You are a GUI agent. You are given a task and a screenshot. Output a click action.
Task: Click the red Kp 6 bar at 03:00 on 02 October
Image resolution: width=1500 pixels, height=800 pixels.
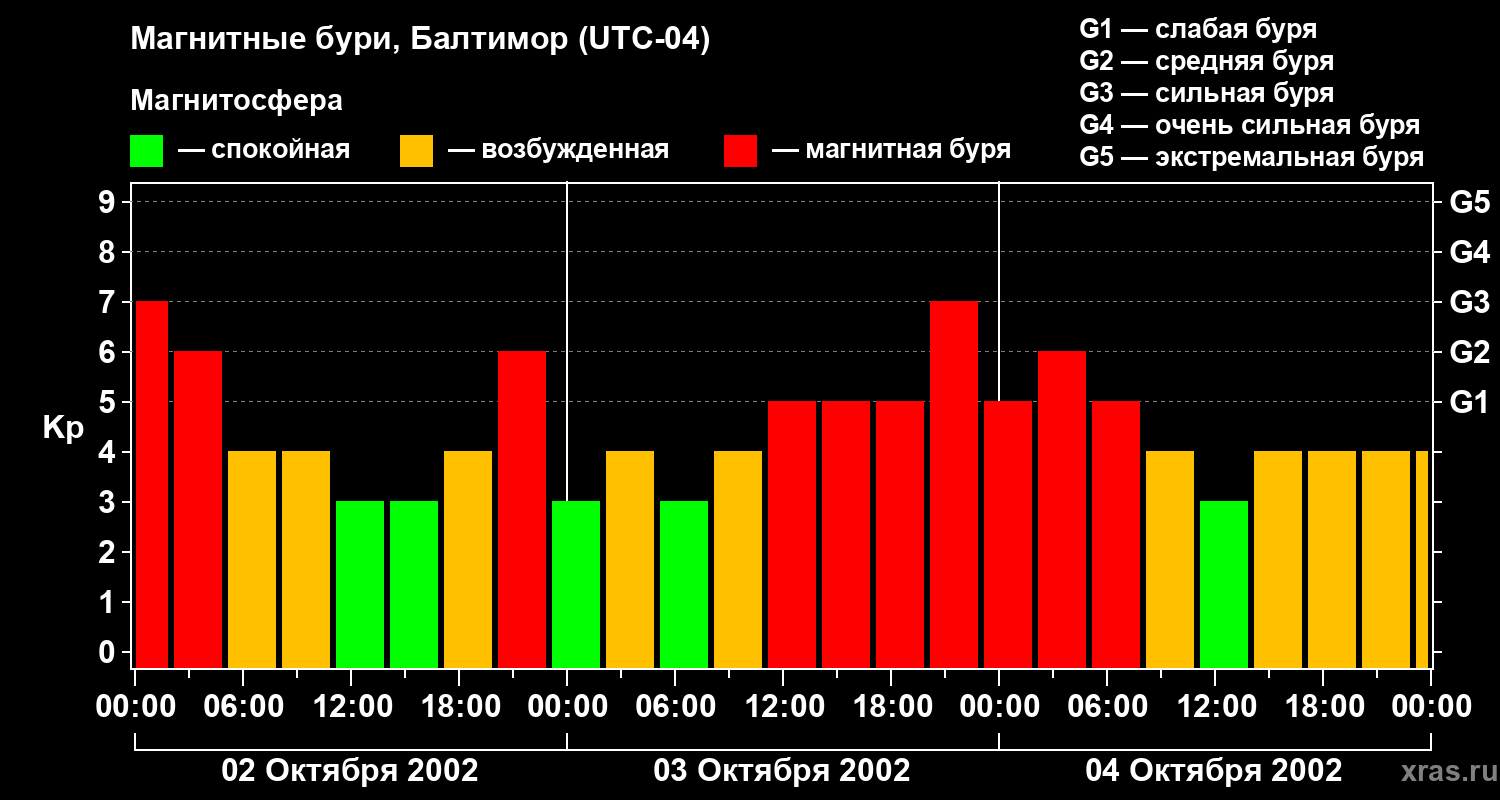pyautogui.click(x=198, y=509)
